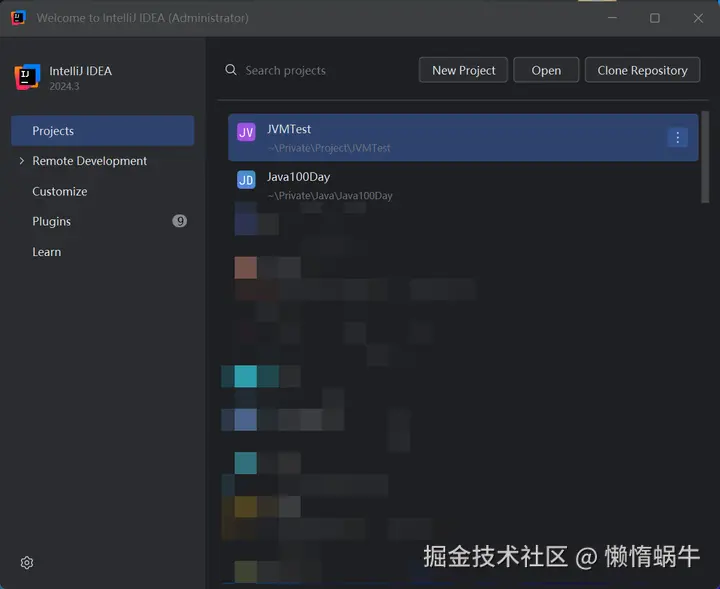Click the purple JV project icon
Screen dimensions: 720x589
(246, 133)
